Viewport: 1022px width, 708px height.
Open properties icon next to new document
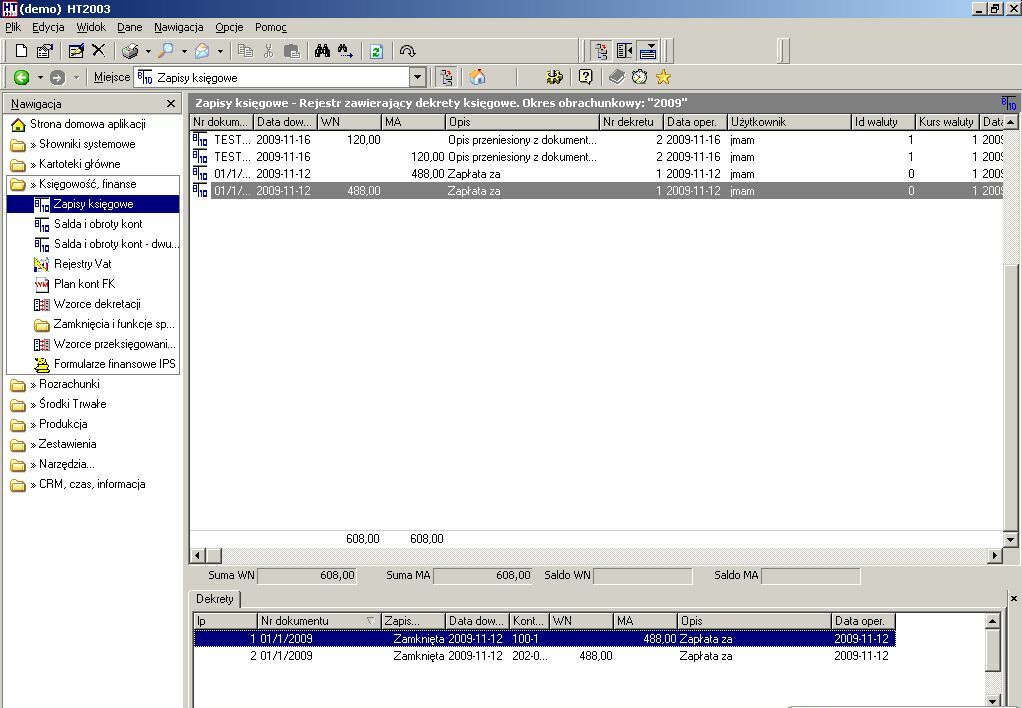pos(44,51)
